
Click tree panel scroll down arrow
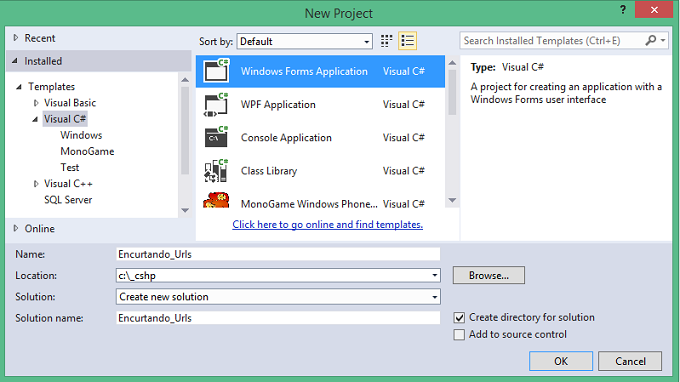tap(185, 210)
